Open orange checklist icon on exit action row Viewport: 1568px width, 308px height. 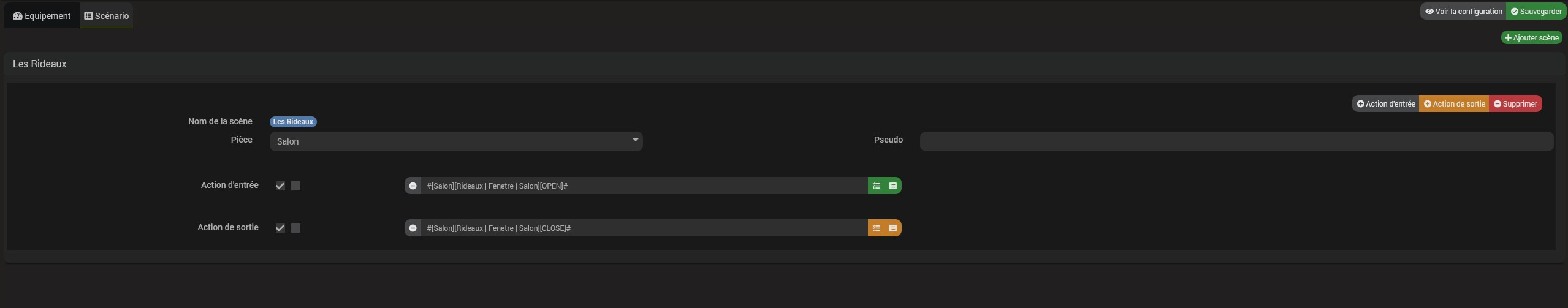tap(877, 228)
